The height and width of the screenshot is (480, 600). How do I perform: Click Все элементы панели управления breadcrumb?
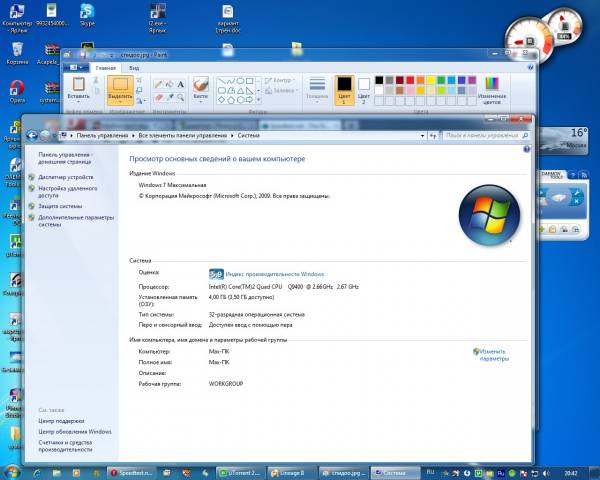183,136
